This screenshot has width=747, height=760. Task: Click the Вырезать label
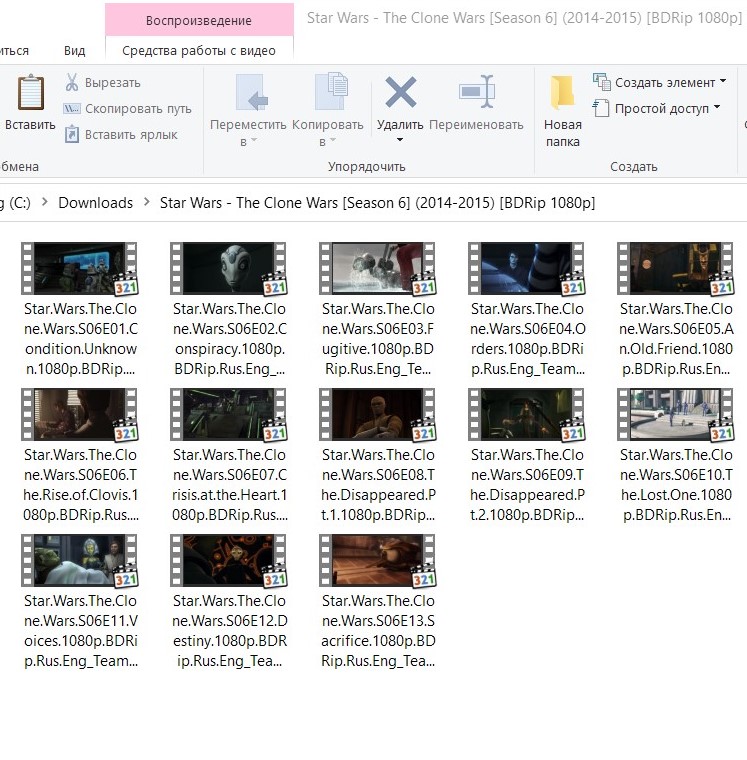[x=112, y=83]
